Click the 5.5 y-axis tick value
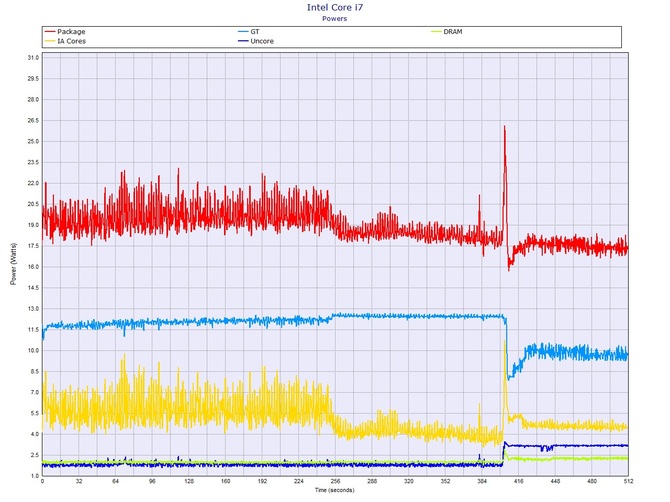This screenshot has height=502, width=670. click(x=35, y=414)
